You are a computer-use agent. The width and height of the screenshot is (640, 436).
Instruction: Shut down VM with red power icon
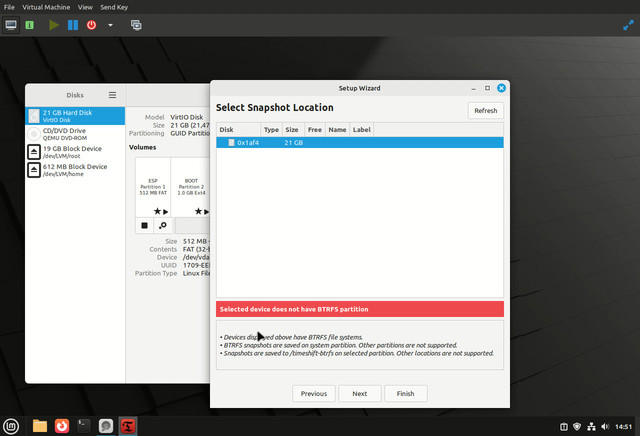[91, 25]
